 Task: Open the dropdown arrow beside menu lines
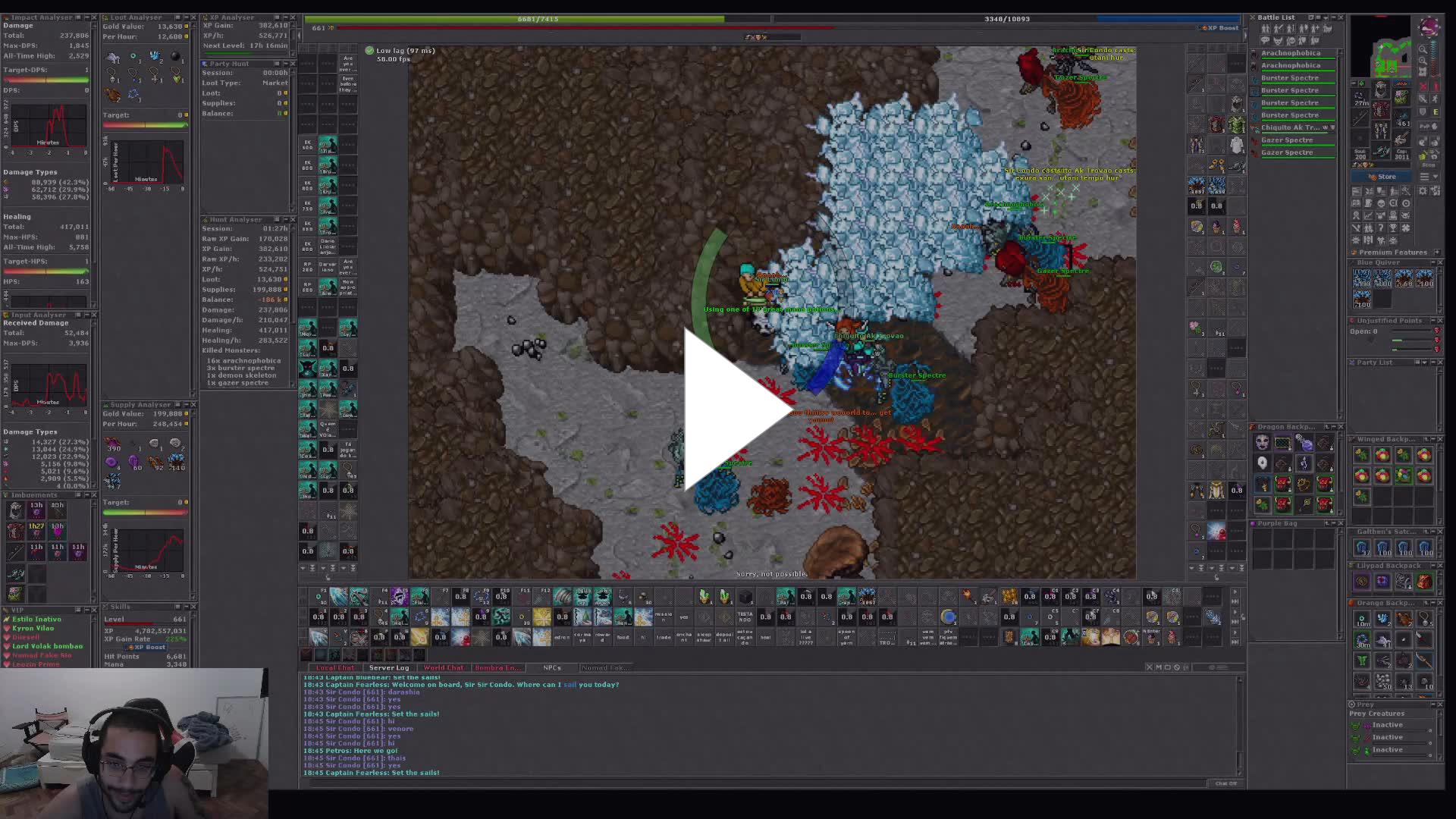click(1435, 177)
